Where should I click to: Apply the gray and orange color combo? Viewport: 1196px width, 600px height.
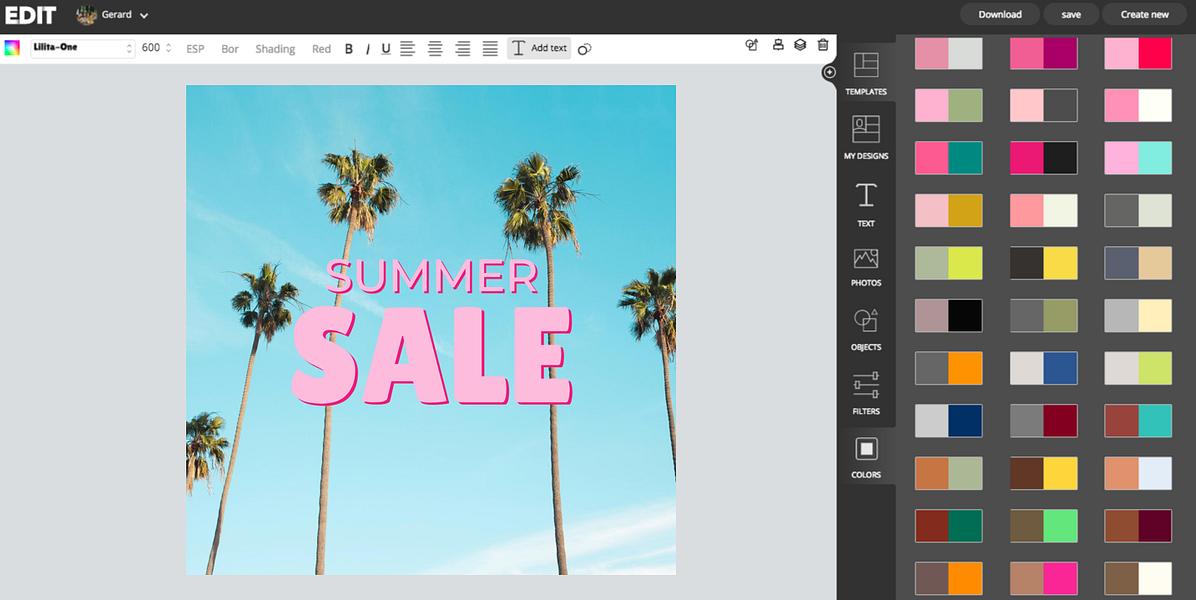click(949, 368)
